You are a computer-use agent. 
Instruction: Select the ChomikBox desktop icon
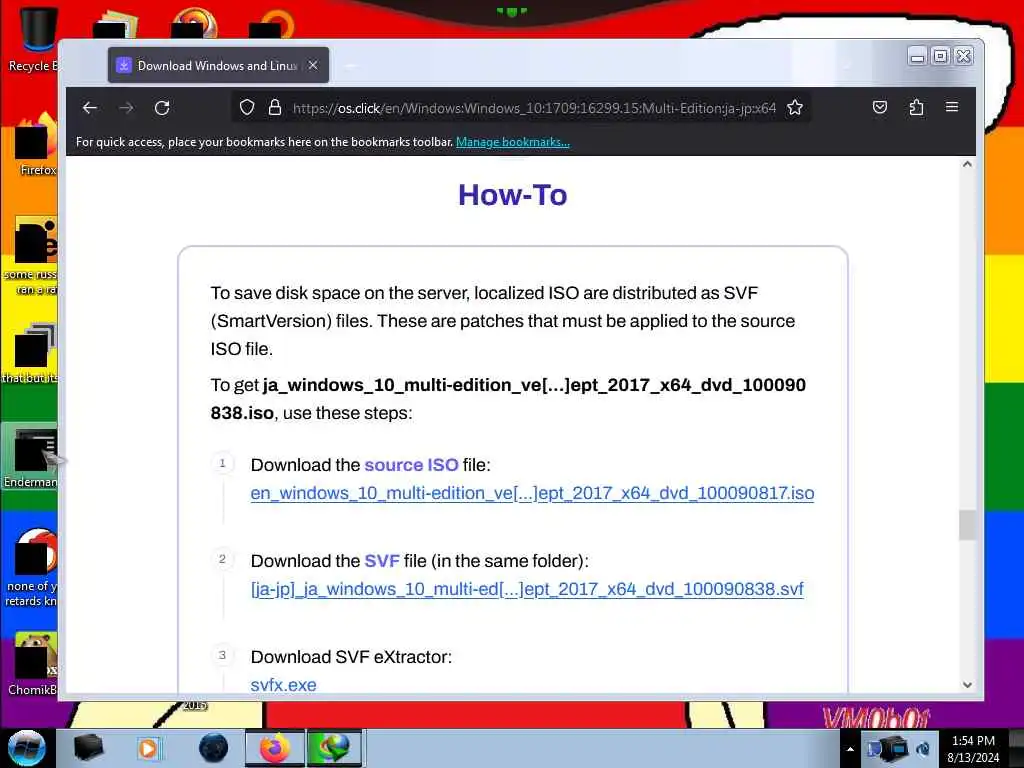(31, 664)
